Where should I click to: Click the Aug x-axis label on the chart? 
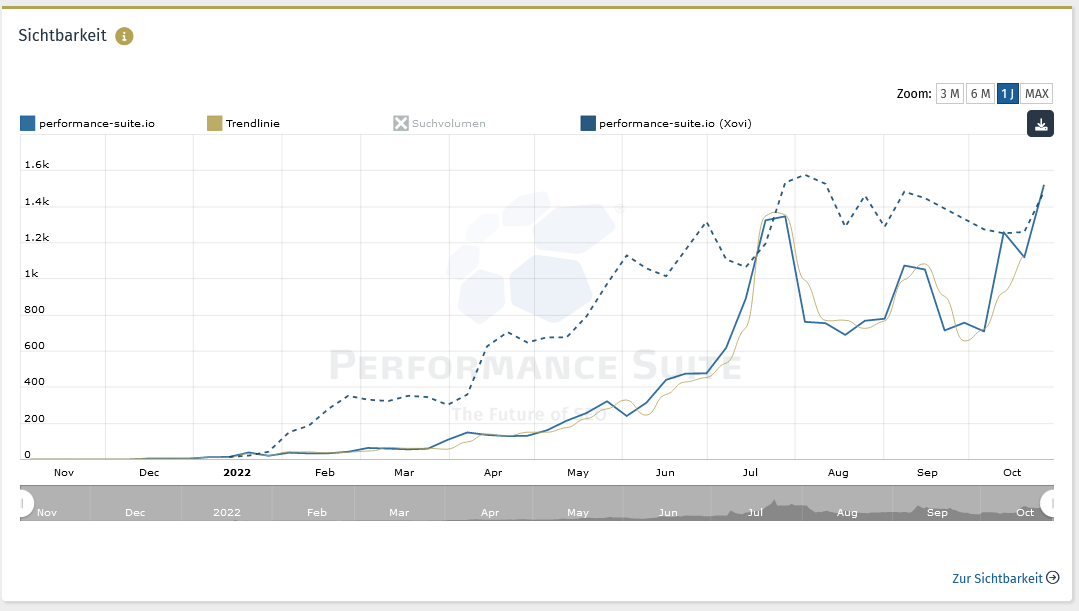point(838,473)
